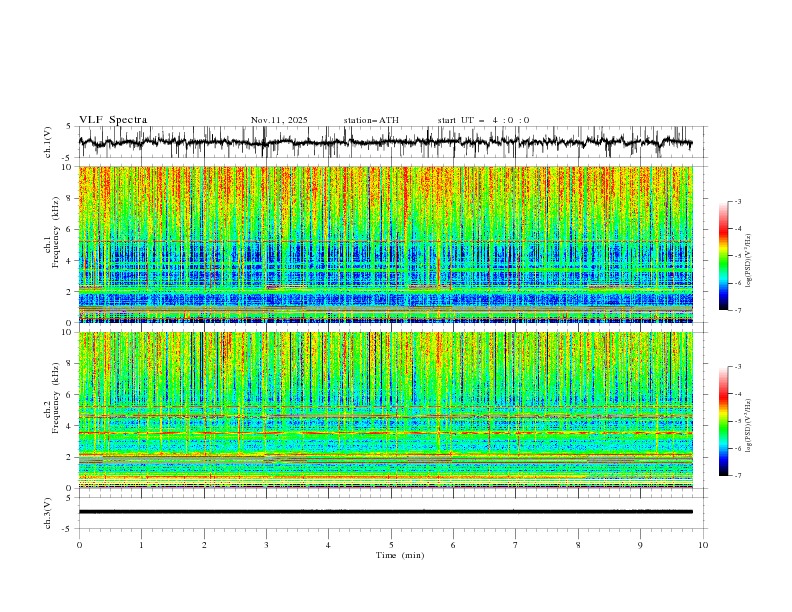Click the 'station=ATH' label
792x612 pixels.
(371, 120)
